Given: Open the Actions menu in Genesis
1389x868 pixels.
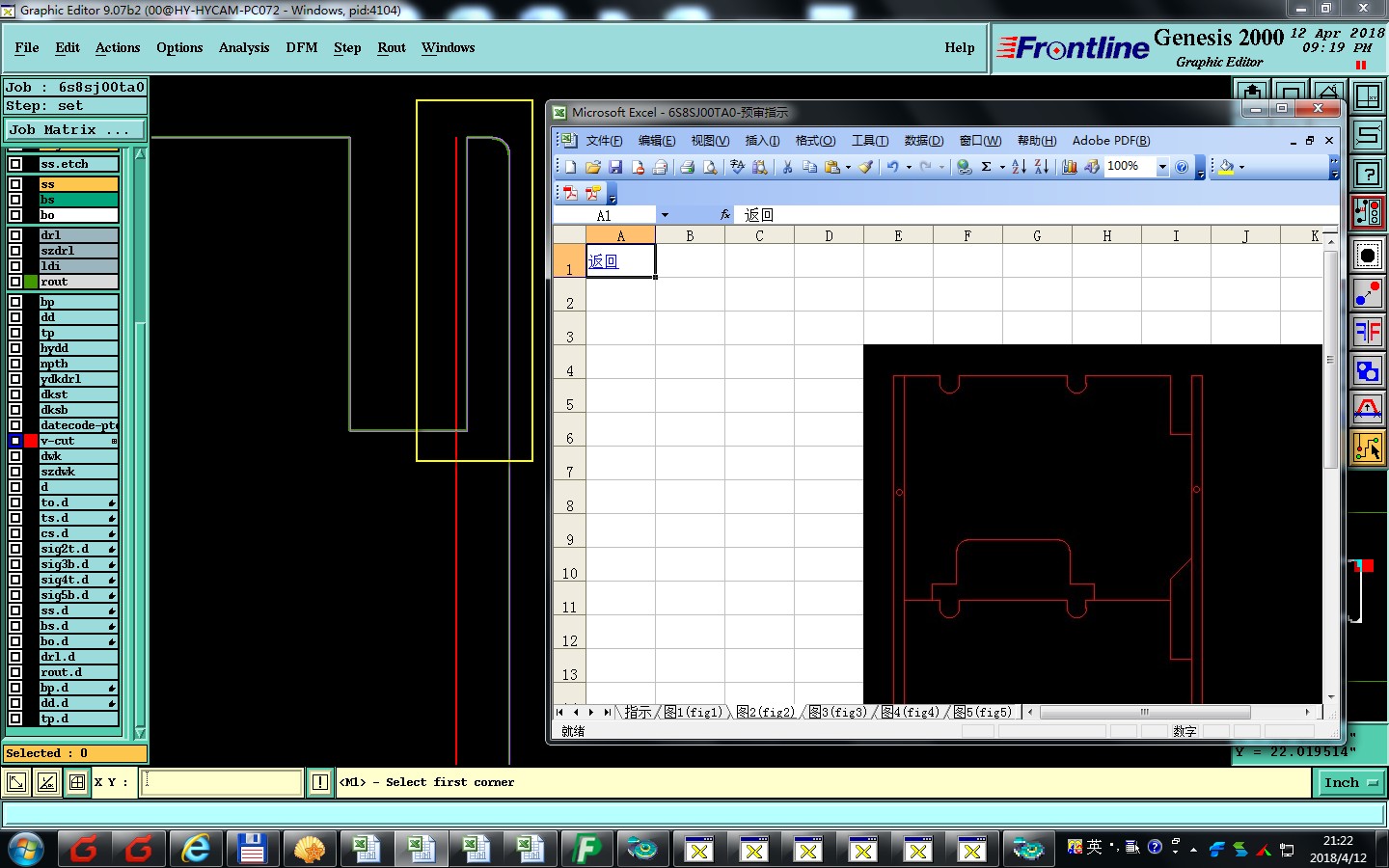Looking at the screenshot, I should pos(118,47).
